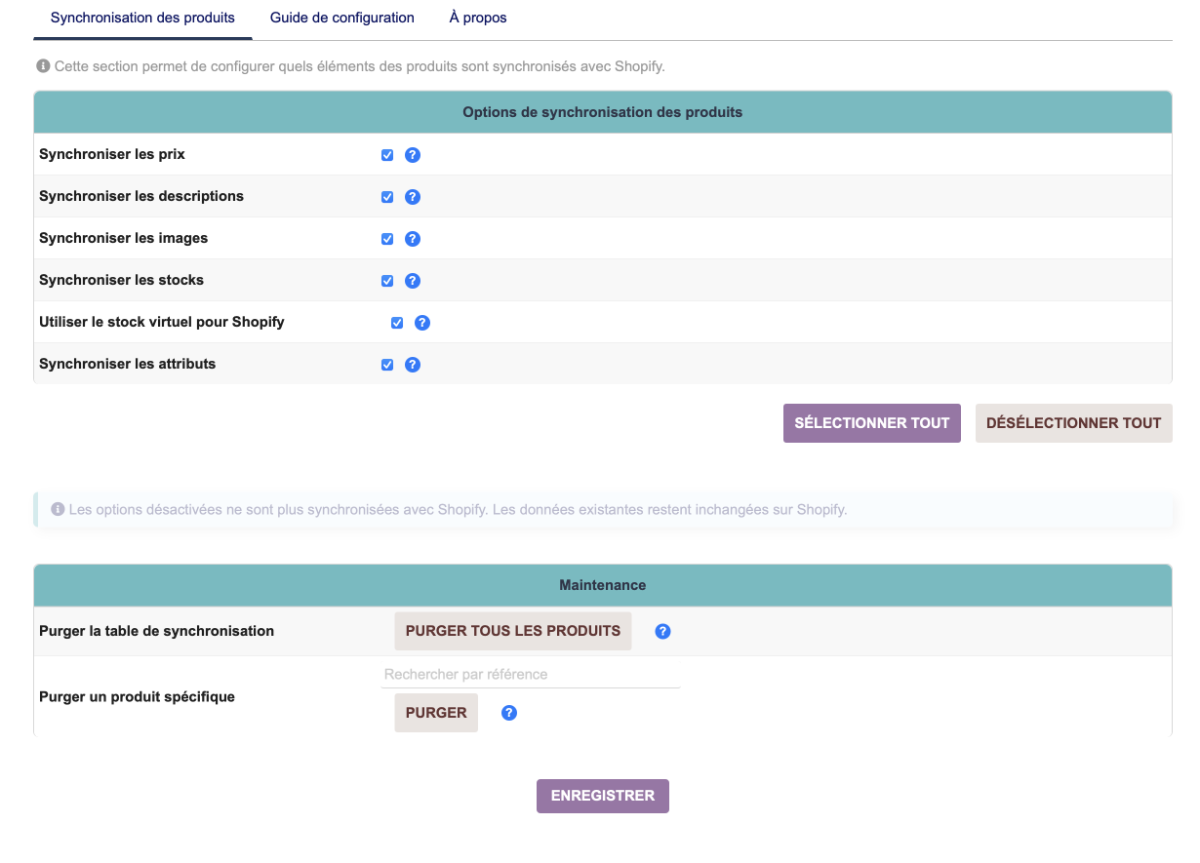
Task: Disable "Utiliser le stock virtuel pour Shopify"
Action: pos(396,322)
